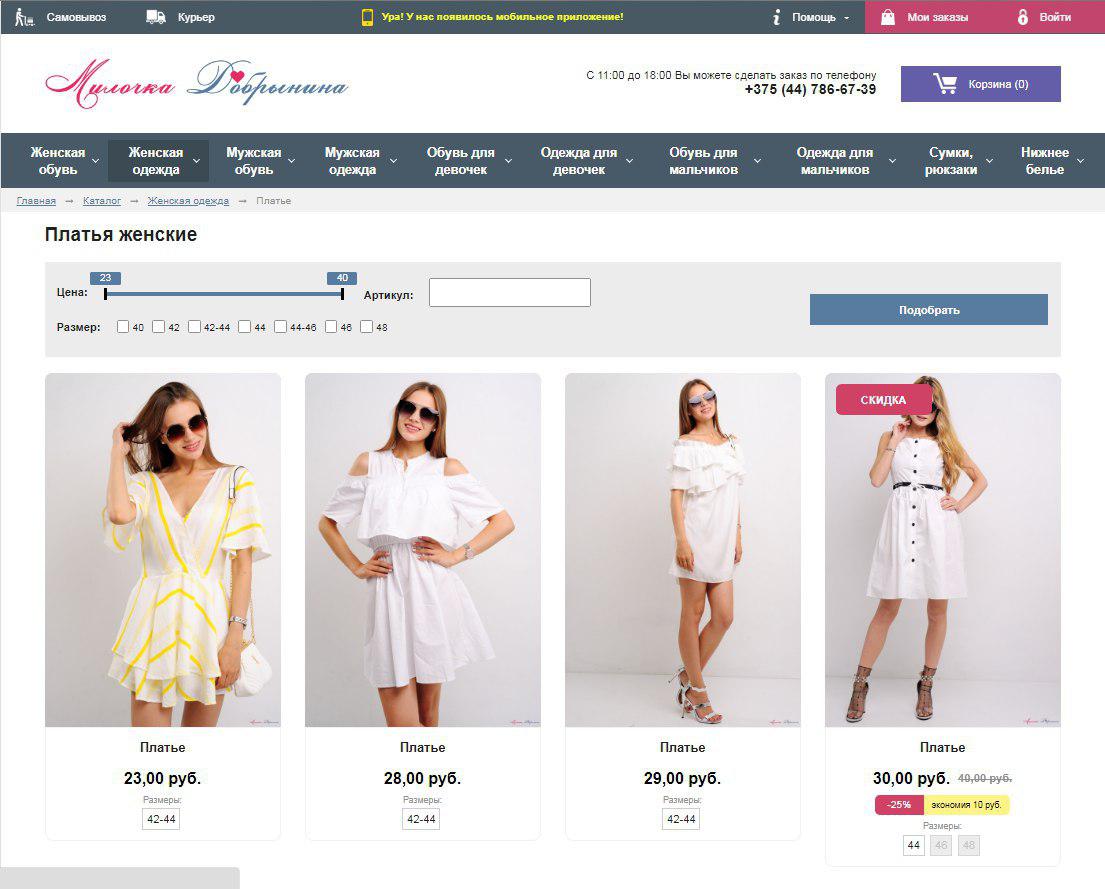Click the Мои заказы shopping bag icon

click(887, 17)
